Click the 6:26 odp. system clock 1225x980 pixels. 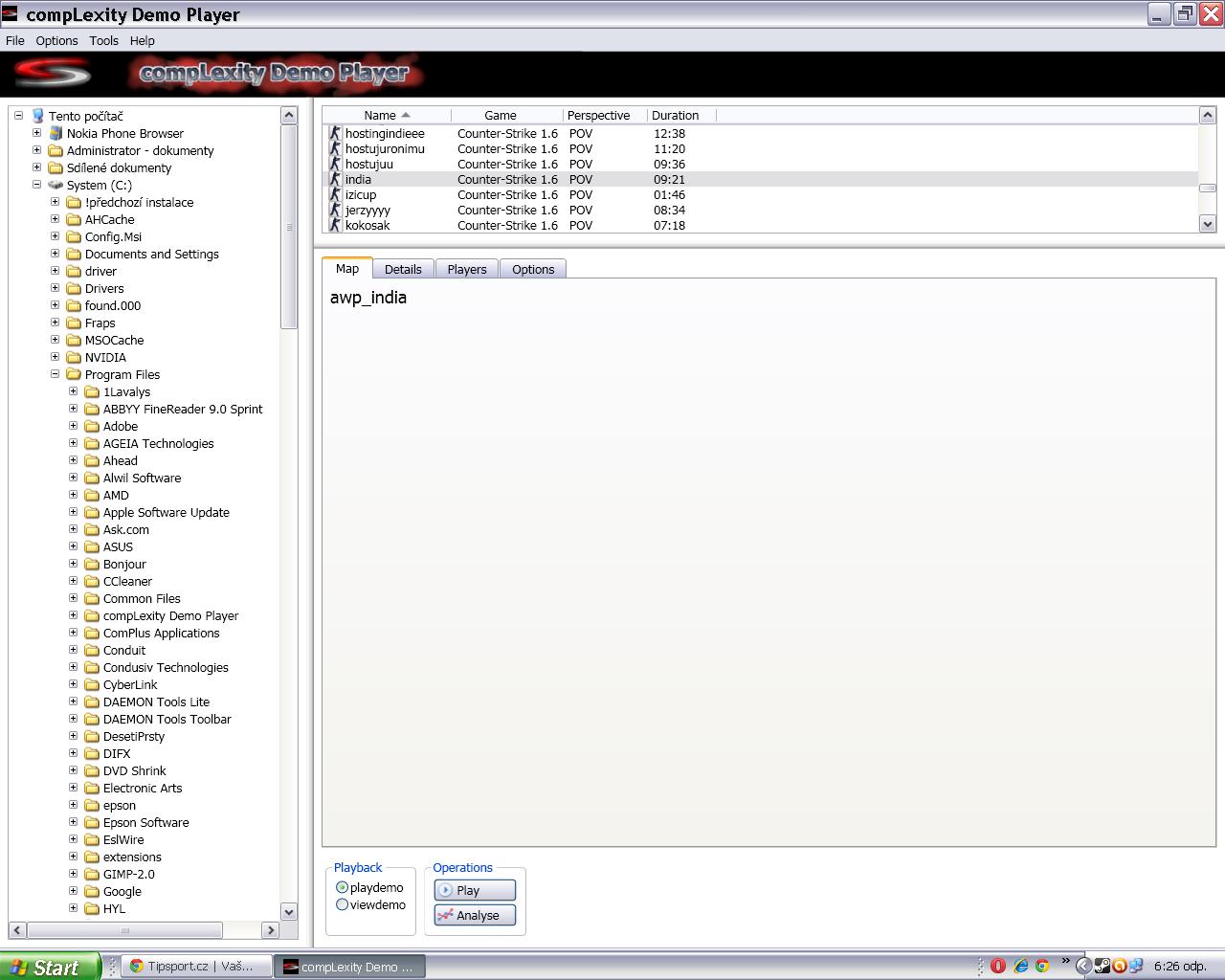[x=1180, y=967]
